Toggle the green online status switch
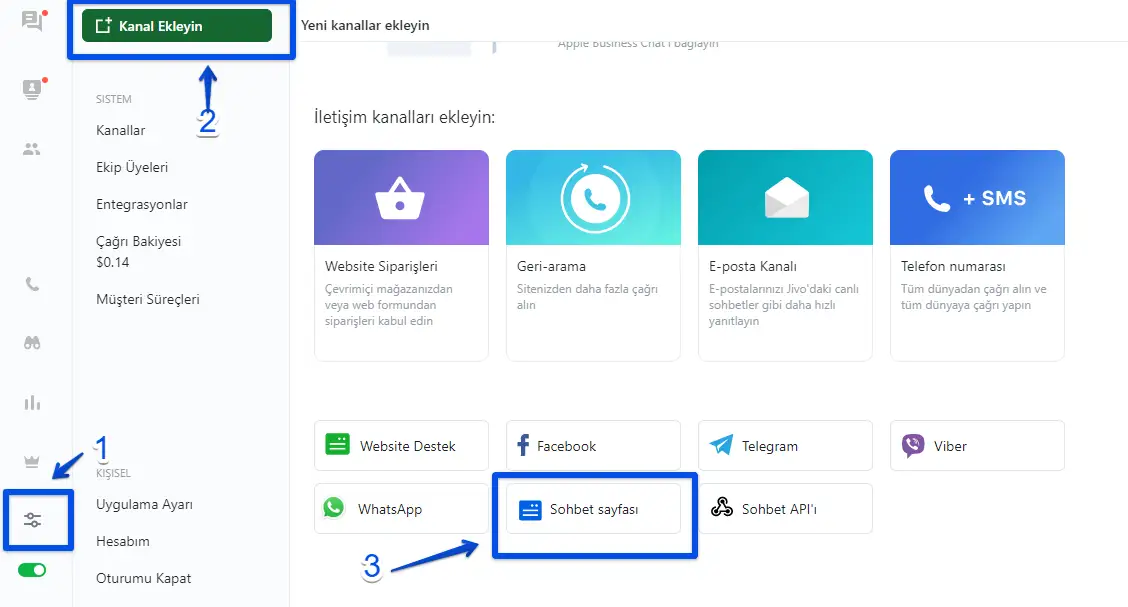The width and height of the screenshot is (1128, 607). 32,570
